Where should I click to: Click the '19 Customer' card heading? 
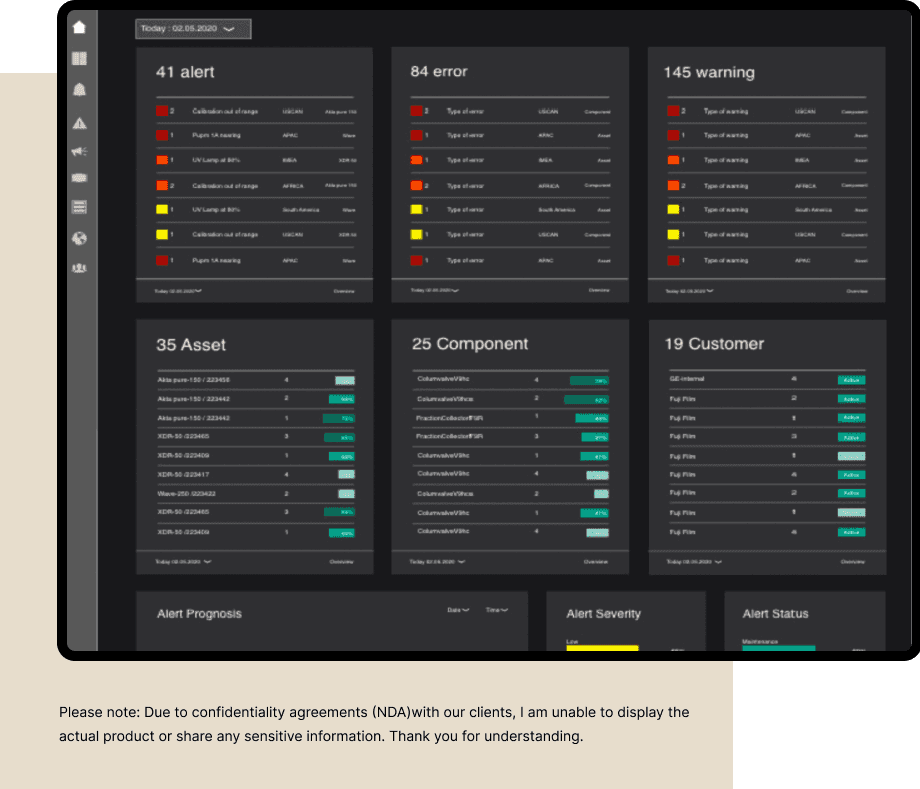click(x=714, y=344)
